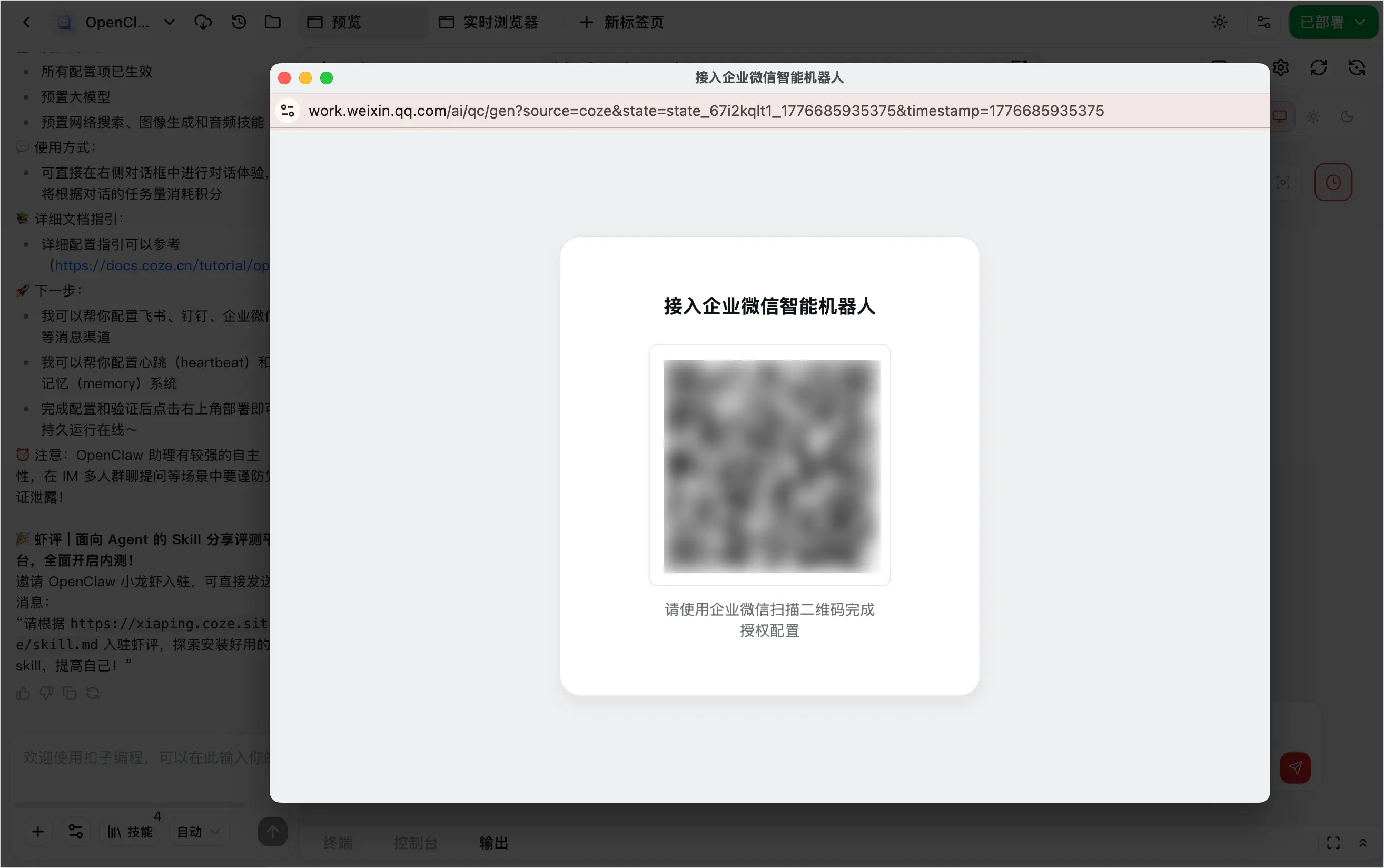This screenshot has height=868, width=1384.
Task: Click the cloud download icon
Action: click(203, 23)
